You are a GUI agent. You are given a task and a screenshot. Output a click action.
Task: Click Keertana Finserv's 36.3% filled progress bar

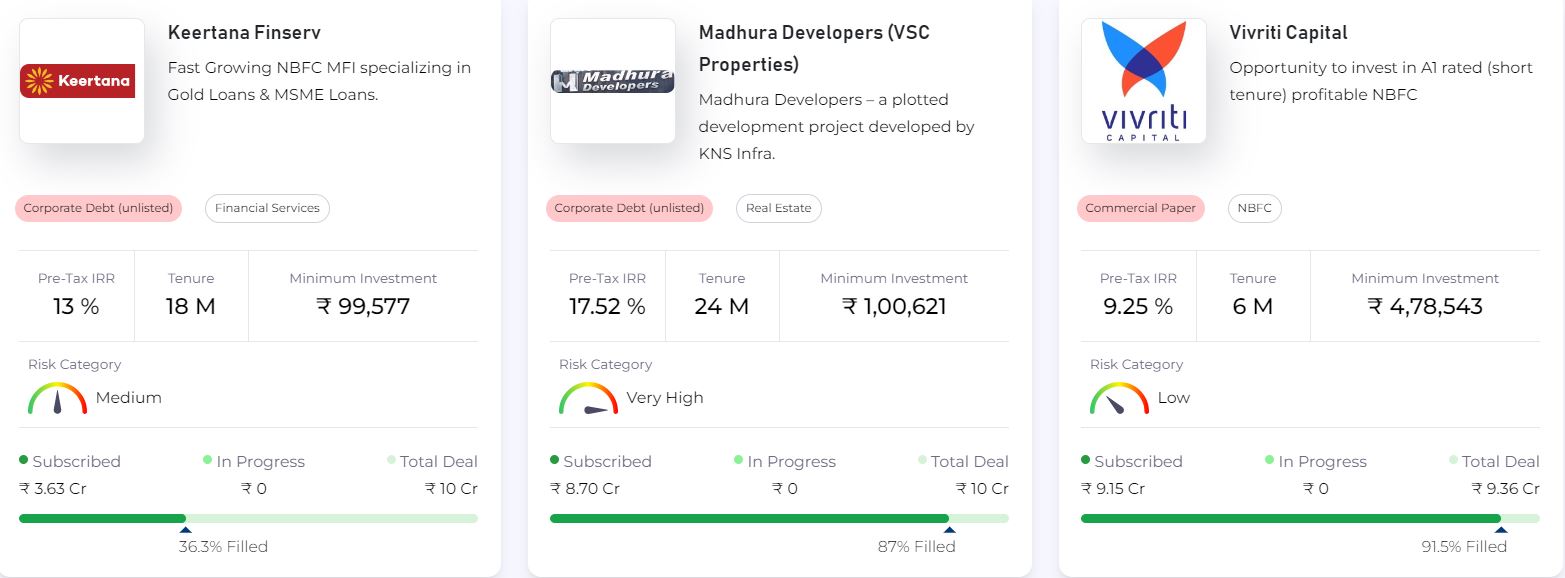(248, 519)
